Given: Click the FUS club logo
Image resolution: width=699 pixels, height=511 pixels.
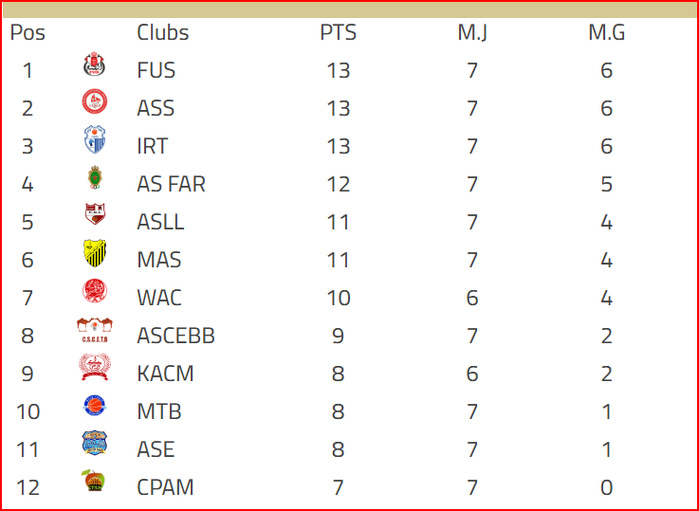Looking at the screenshot, I should tap(93, 67).
